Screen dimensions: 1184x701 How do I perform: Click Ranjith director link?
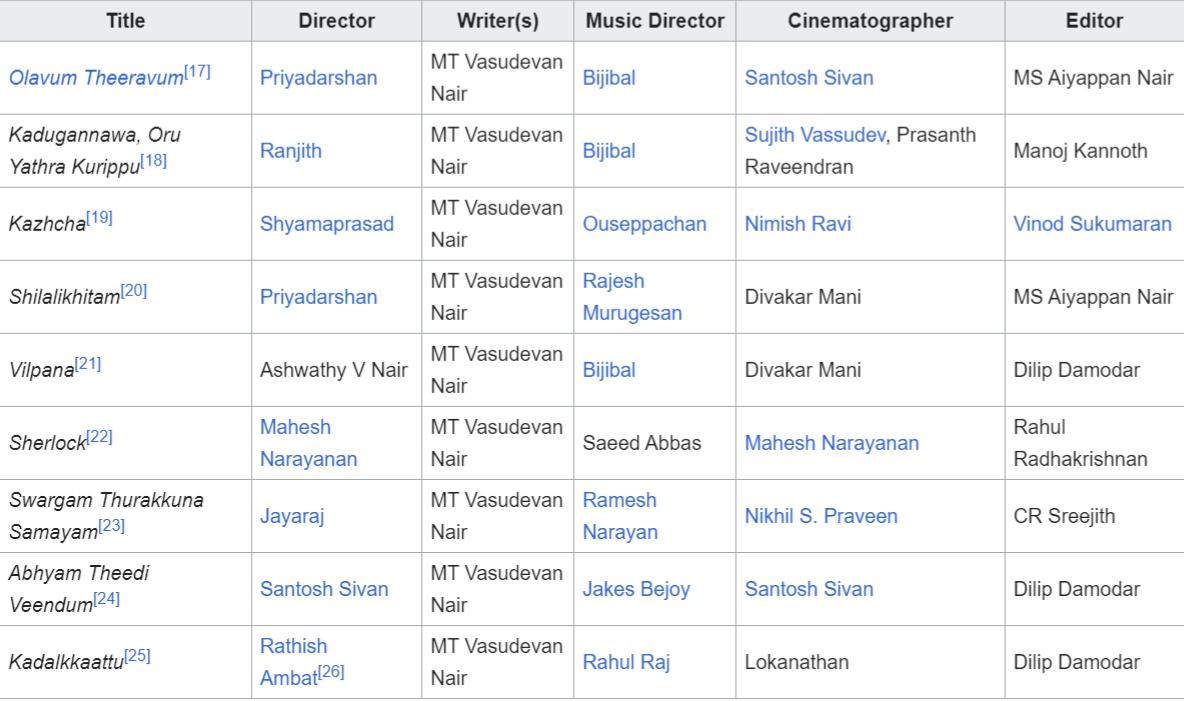(x=291, y=151)
